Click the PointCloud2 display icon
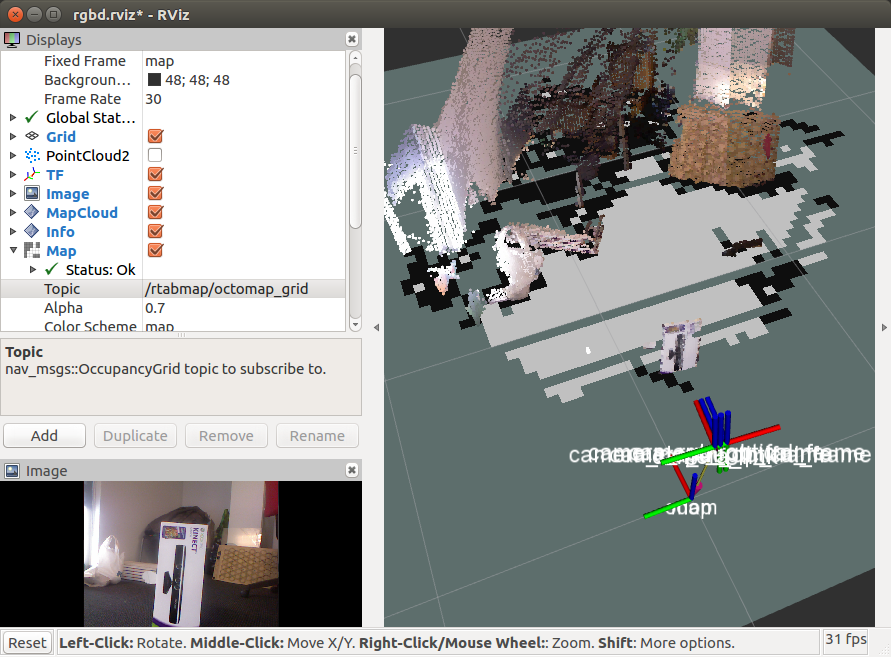The height and width of the screenshot is (657, 891). tap(32, 156)
